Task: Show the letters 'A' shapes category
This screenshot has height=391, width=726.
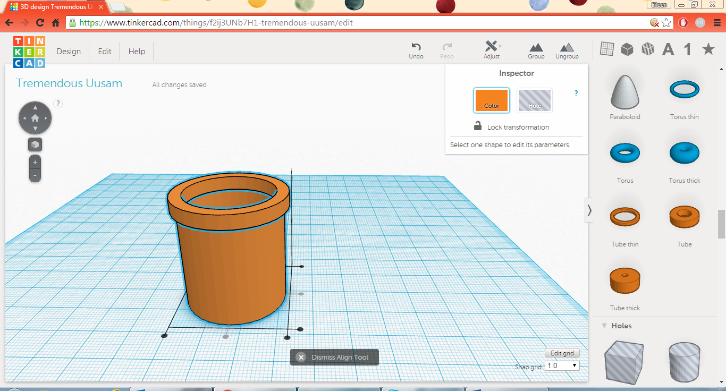Action: click(x=668, y=49)
